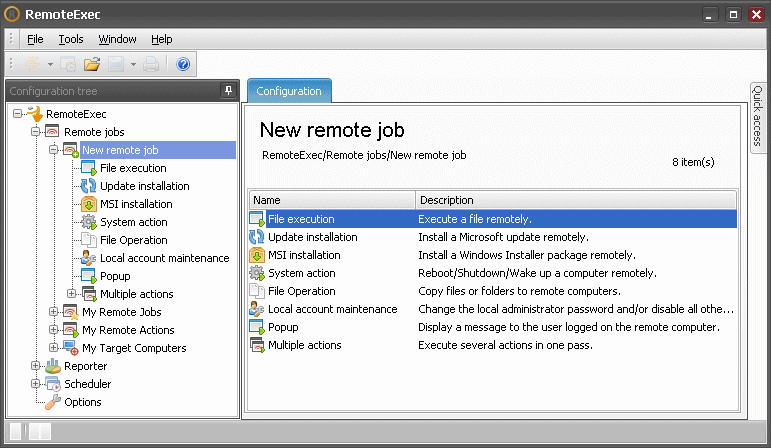The height and width of the screenshot is (448, 771).
Task: Click the Popup tree icon
Action: 89,276
